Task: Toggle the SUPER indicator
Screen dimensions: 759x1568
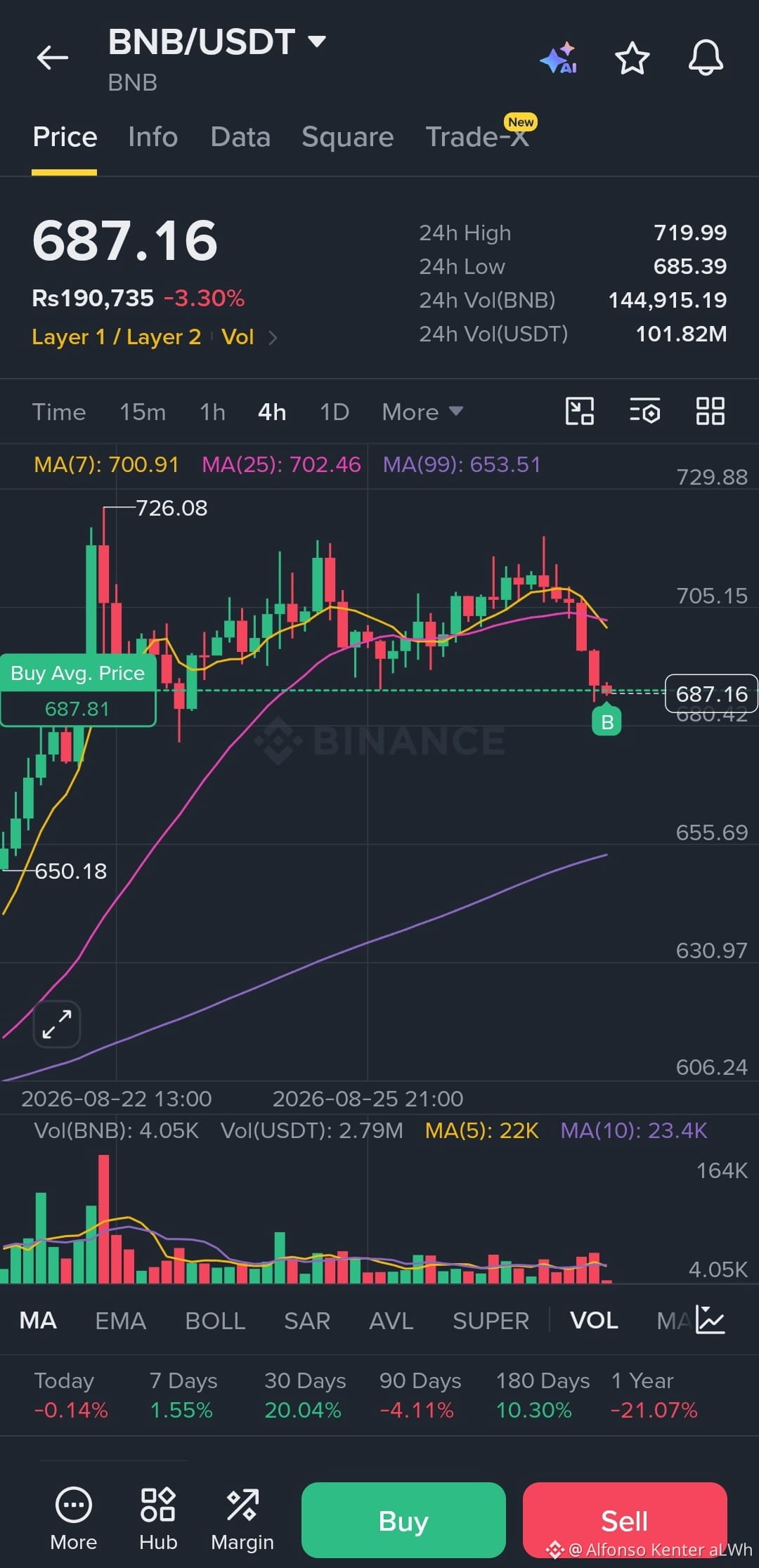Action: (491, 1321)
